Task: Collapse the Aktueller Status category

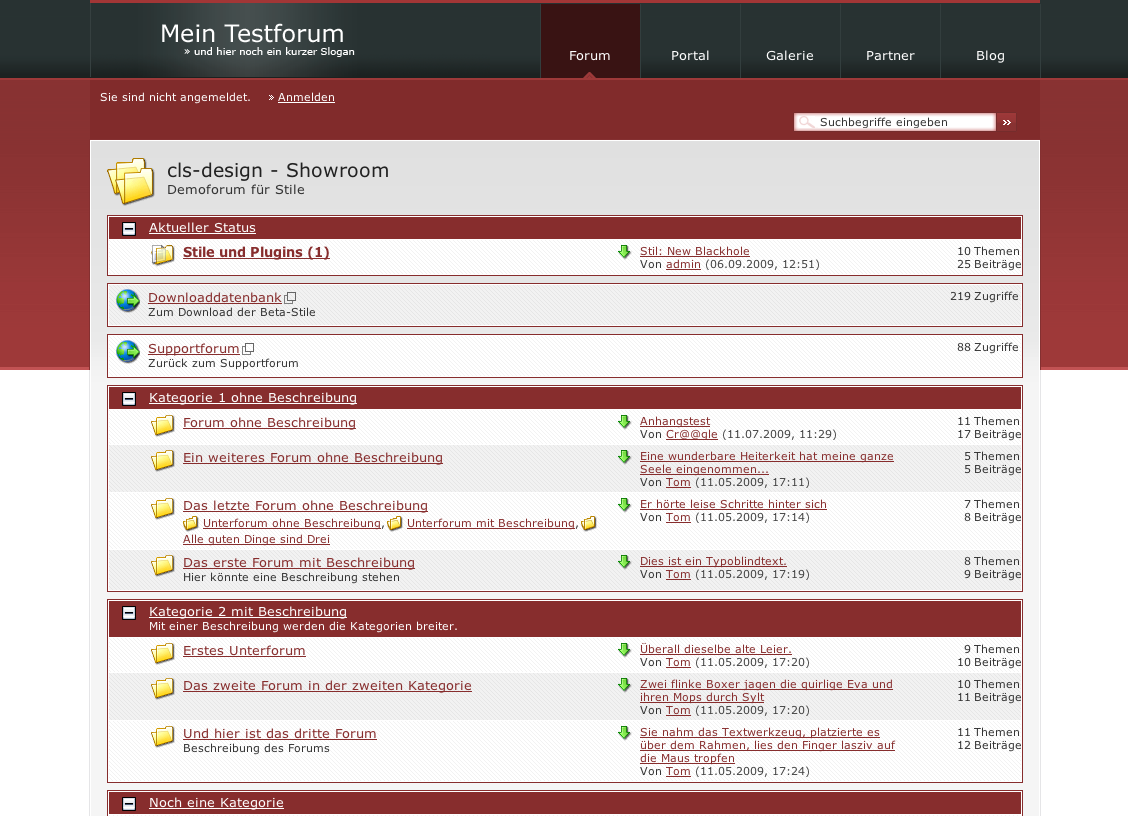Action: [x=129, y=229]
